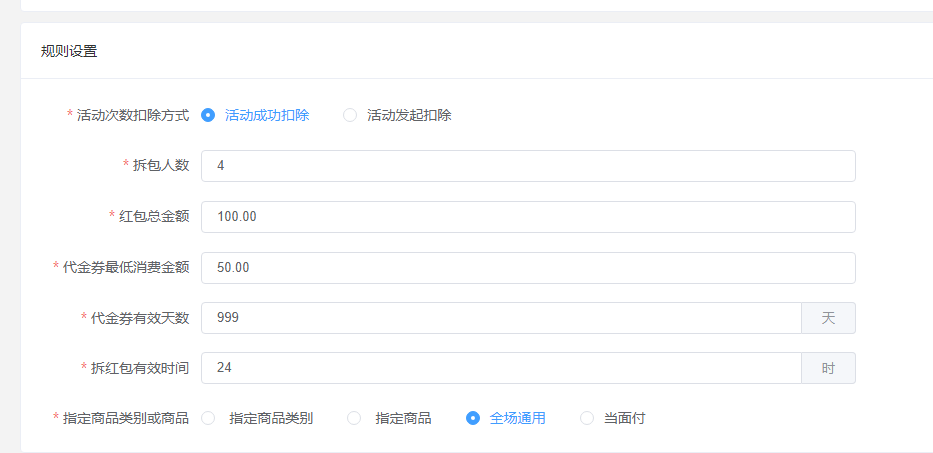The image size is (933, 453).
Task: Click the 拆包人数 input field
Action: [528, 166]
